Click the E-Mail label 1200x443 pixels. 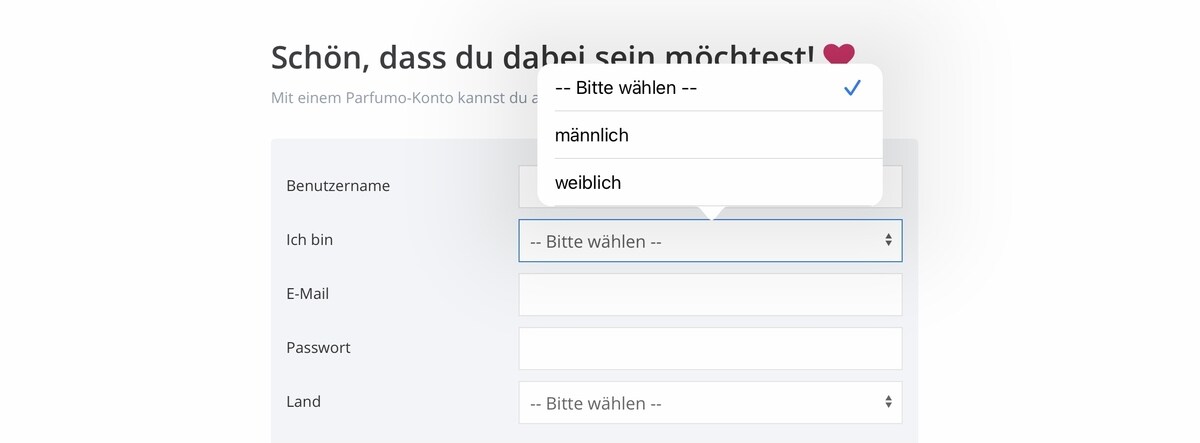[x=307, y=294]
